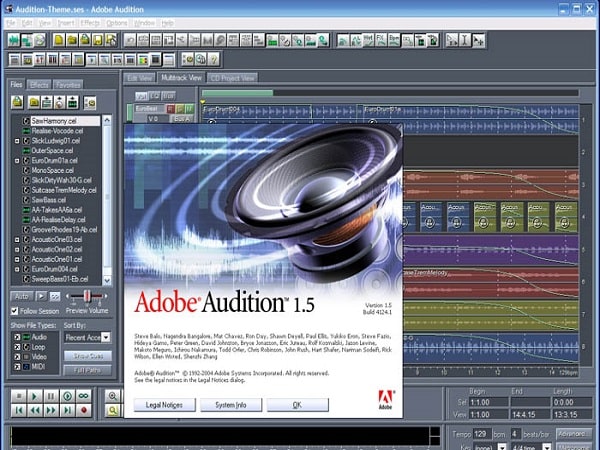Click the CD disc view toolbar icon
This screenshot has width=600, height=450.
40,40
